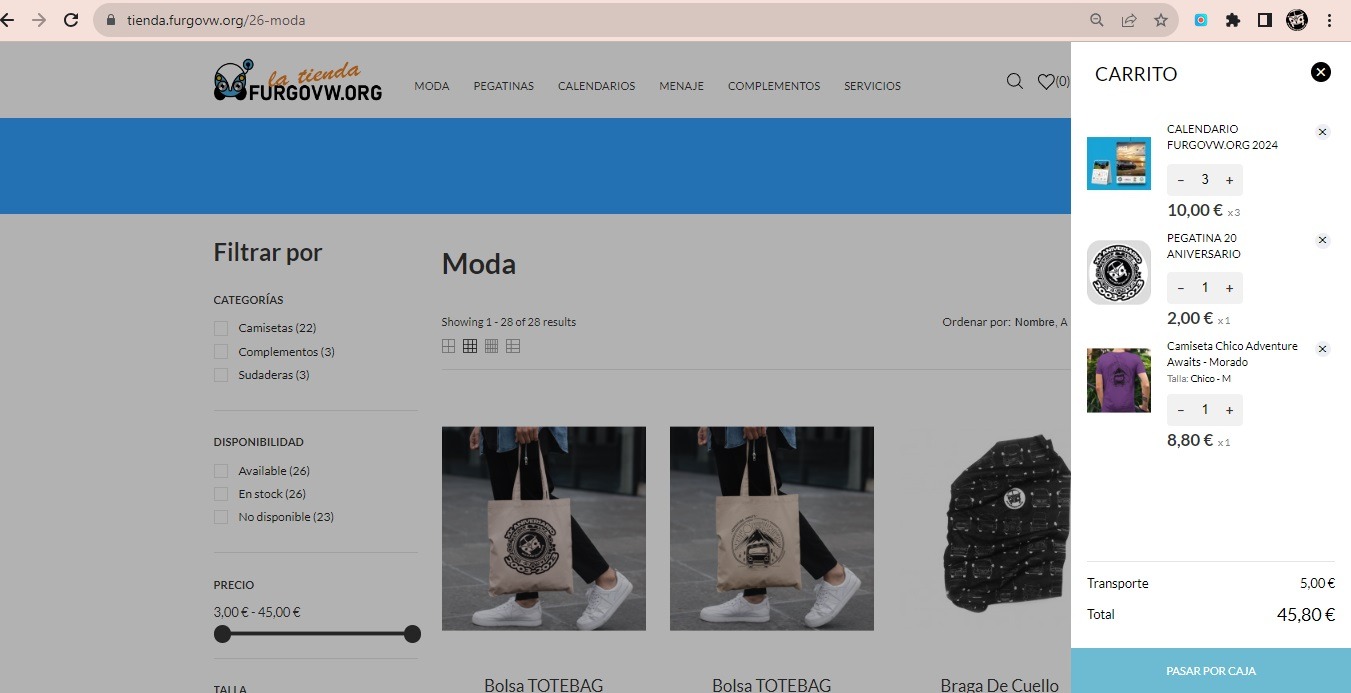This screenshot has width=1351, height=693.
Task: Open the Menaje menu
Action: pyautogui.click(x=682, y=86)
